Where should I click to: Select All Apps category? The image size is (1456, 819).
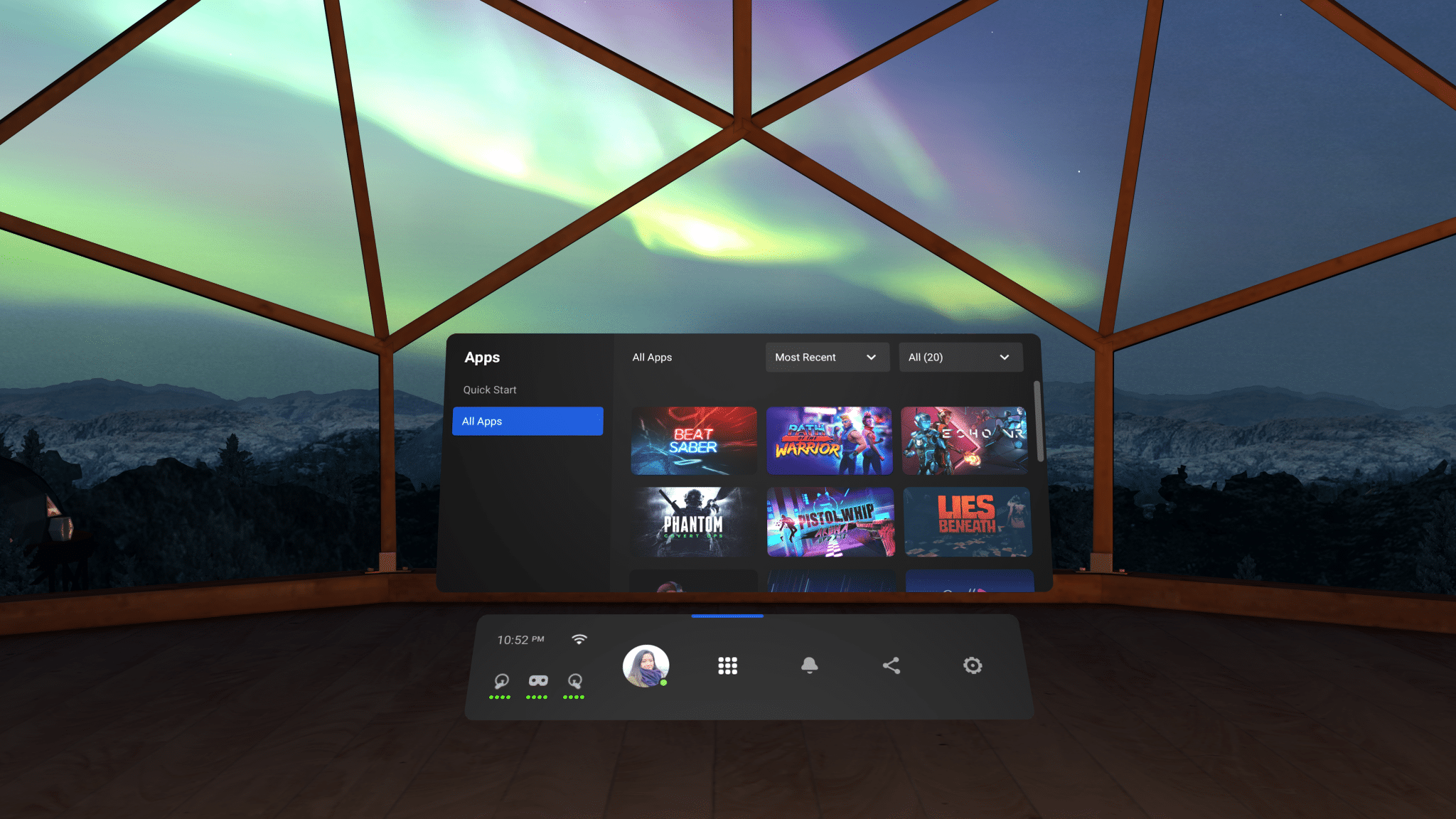click(527, 421)
